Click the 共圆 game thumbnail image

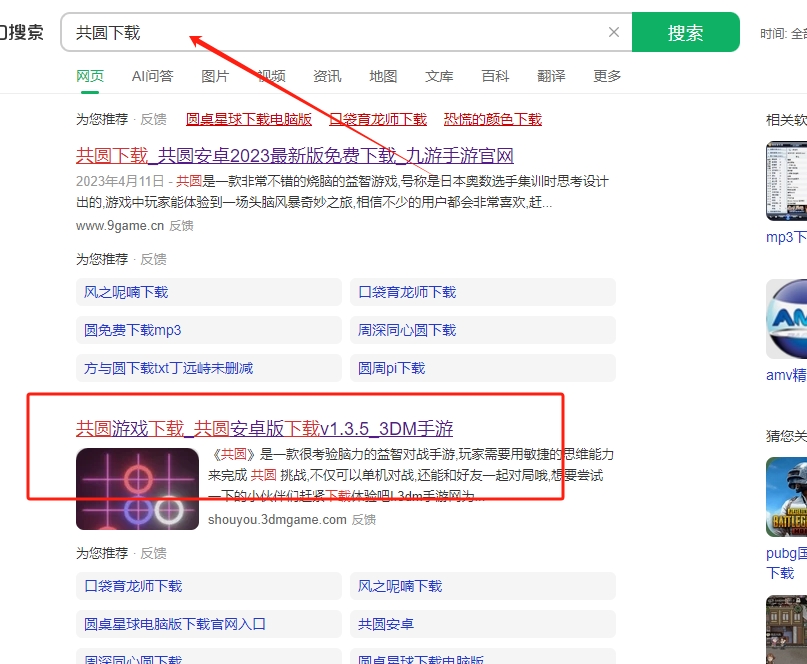pos(137,489)
